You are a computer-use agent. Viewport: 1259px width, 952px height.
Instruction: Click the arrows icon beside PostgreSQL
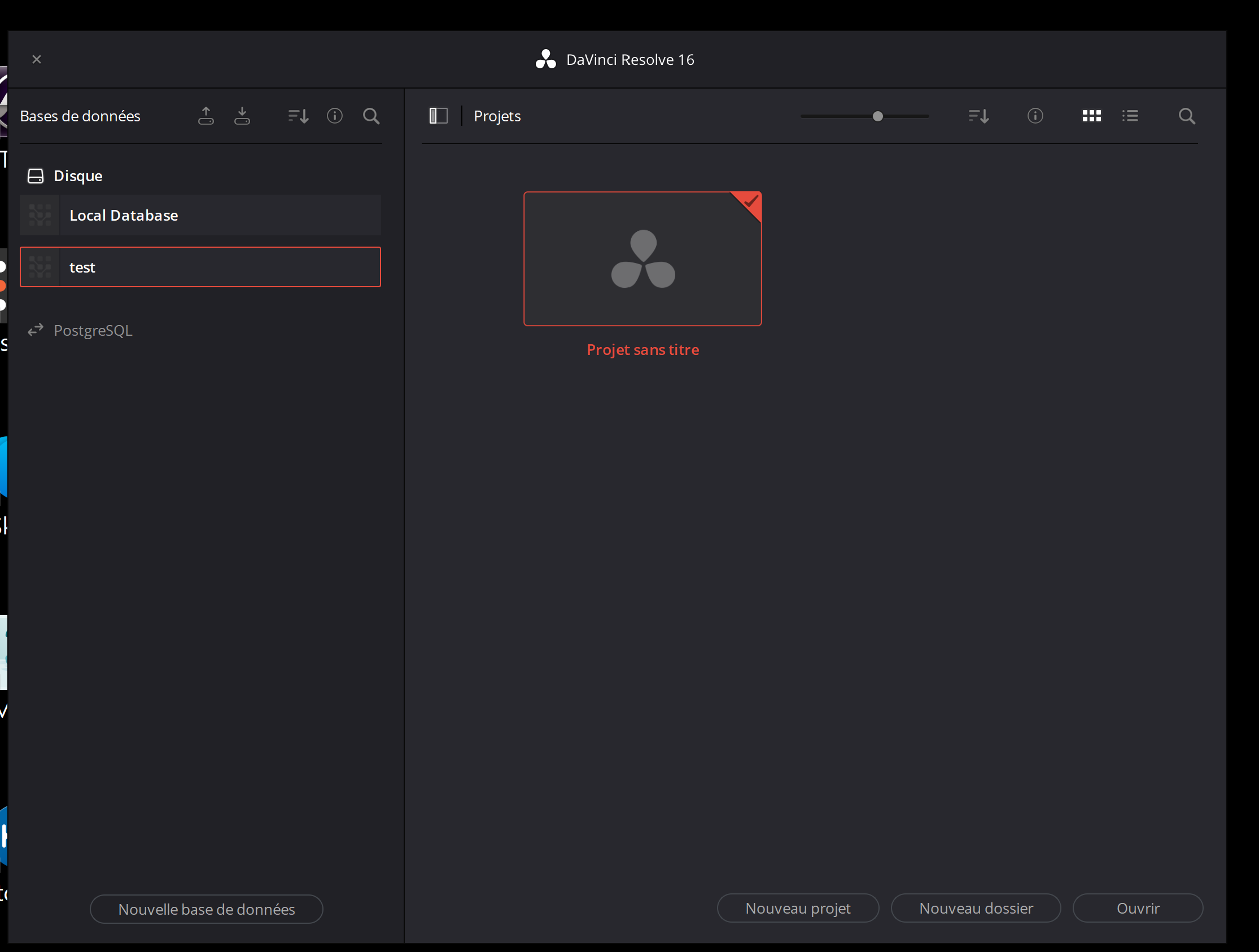click(36, 330)
